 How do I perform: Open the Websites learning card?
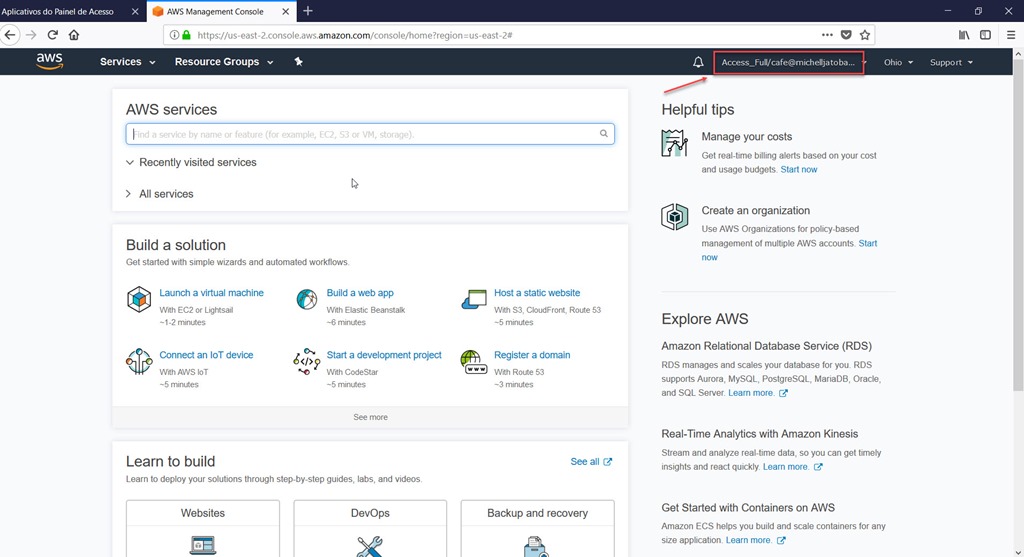[202, 528]
